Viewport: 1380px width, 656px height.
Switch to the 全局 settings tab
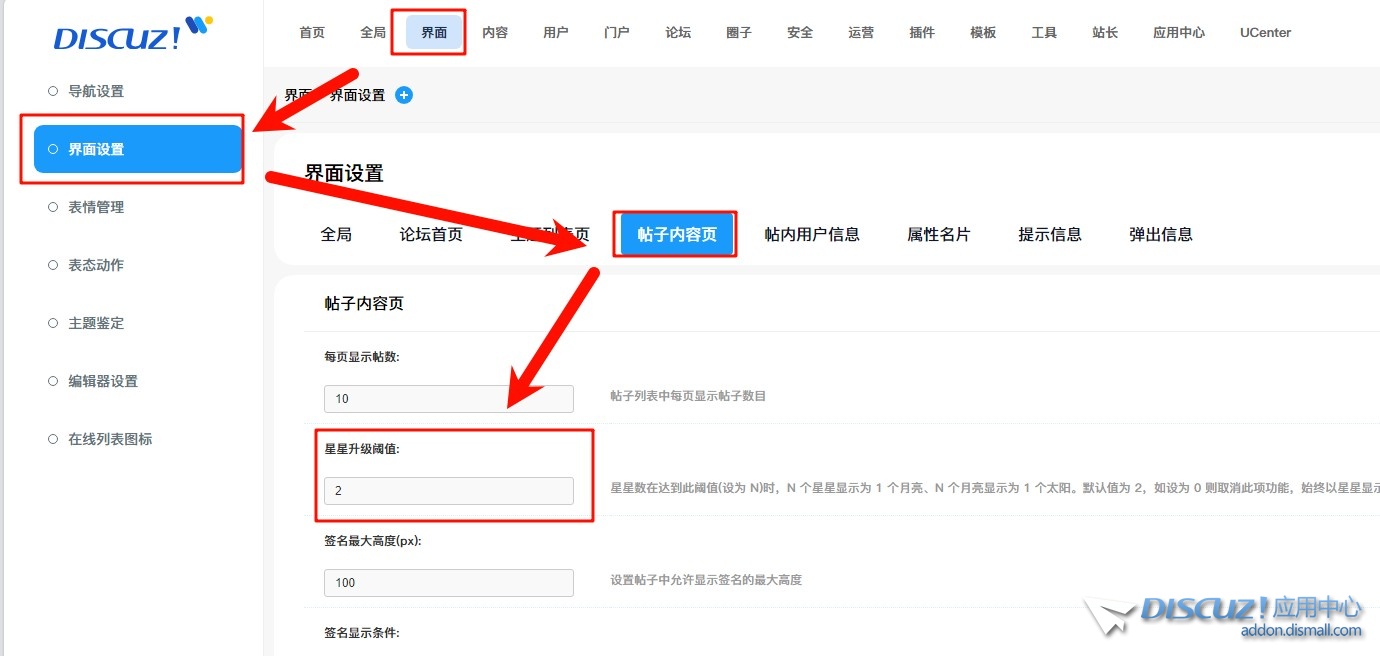(x=336, y=234)
